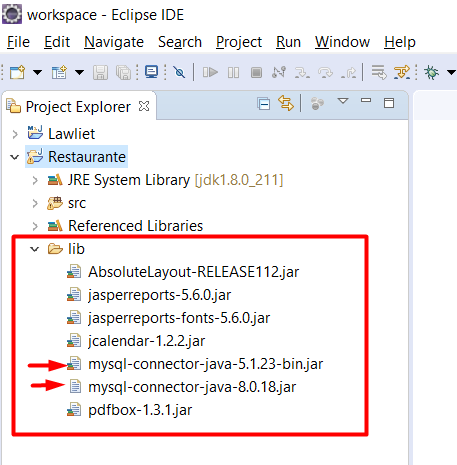The width and height of the screenshot is (457, 465).
Task: Click Collapse All in Project Explorer
Action: tap(264, 104)
